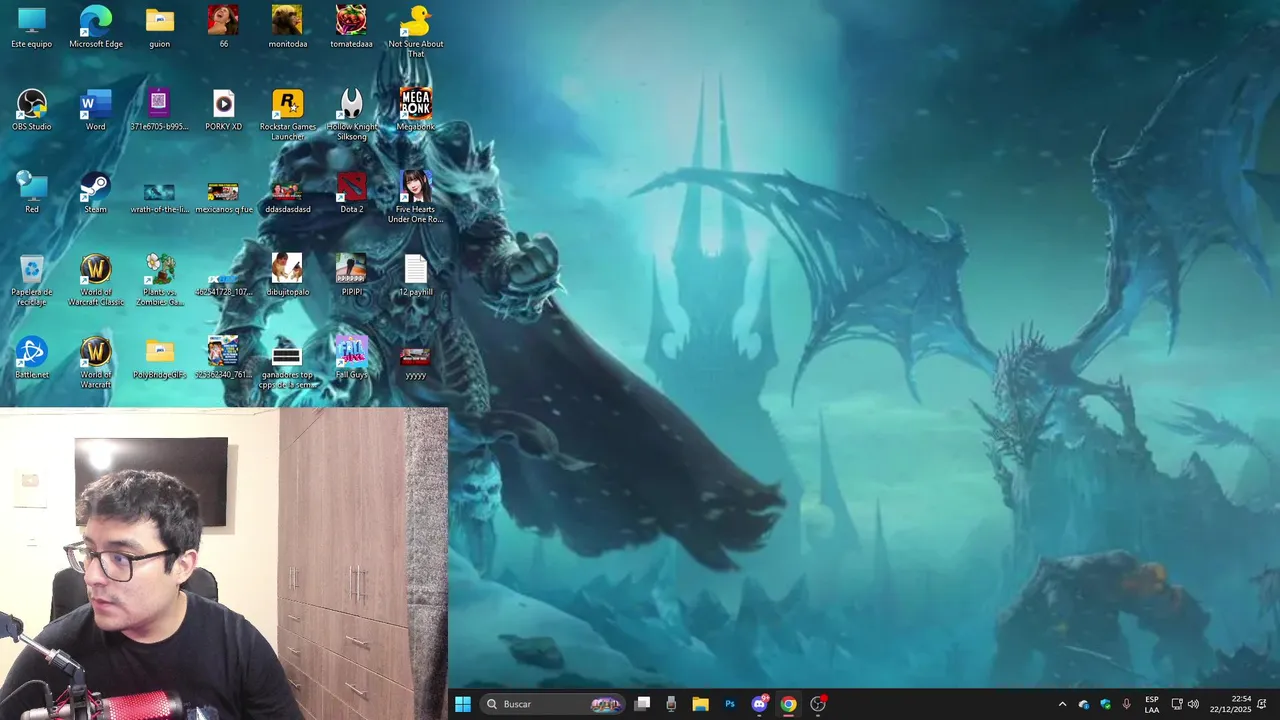Screen dimensions: 1280x720
Task: Open Este equipo desktop icon
Action: click(32, 27)
